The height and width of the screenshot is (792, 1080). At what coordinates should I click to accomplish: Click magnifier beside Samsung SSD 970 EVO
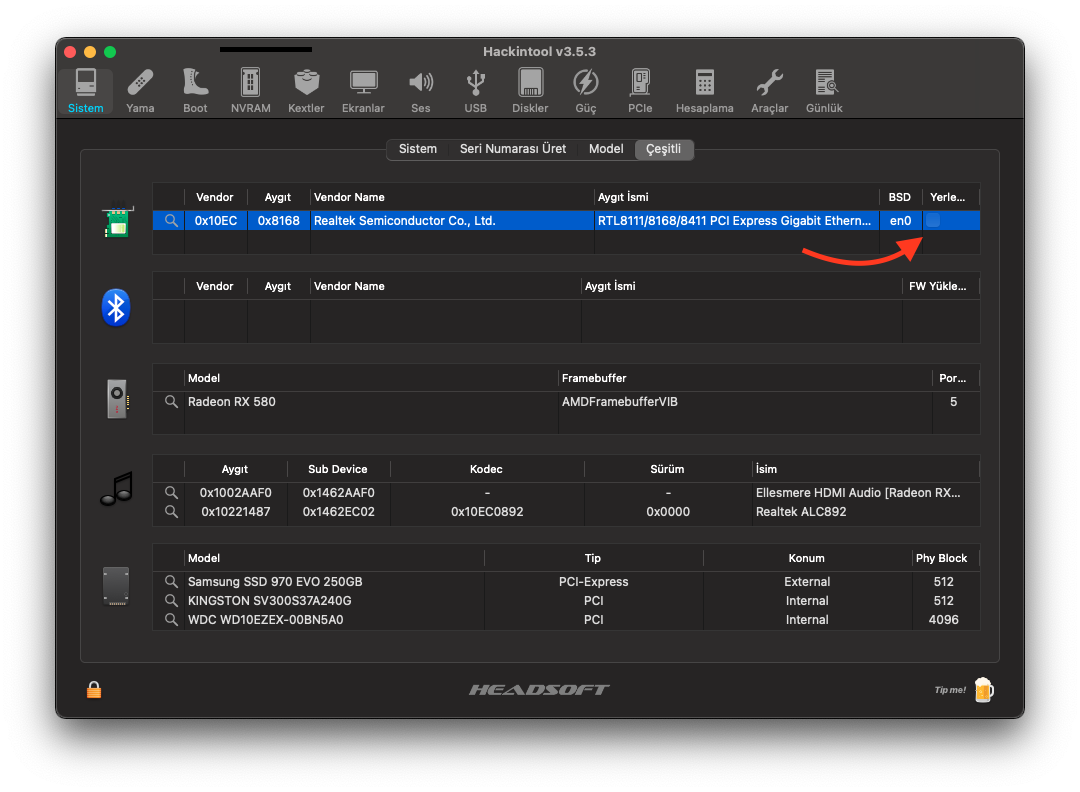click(171, 582)
